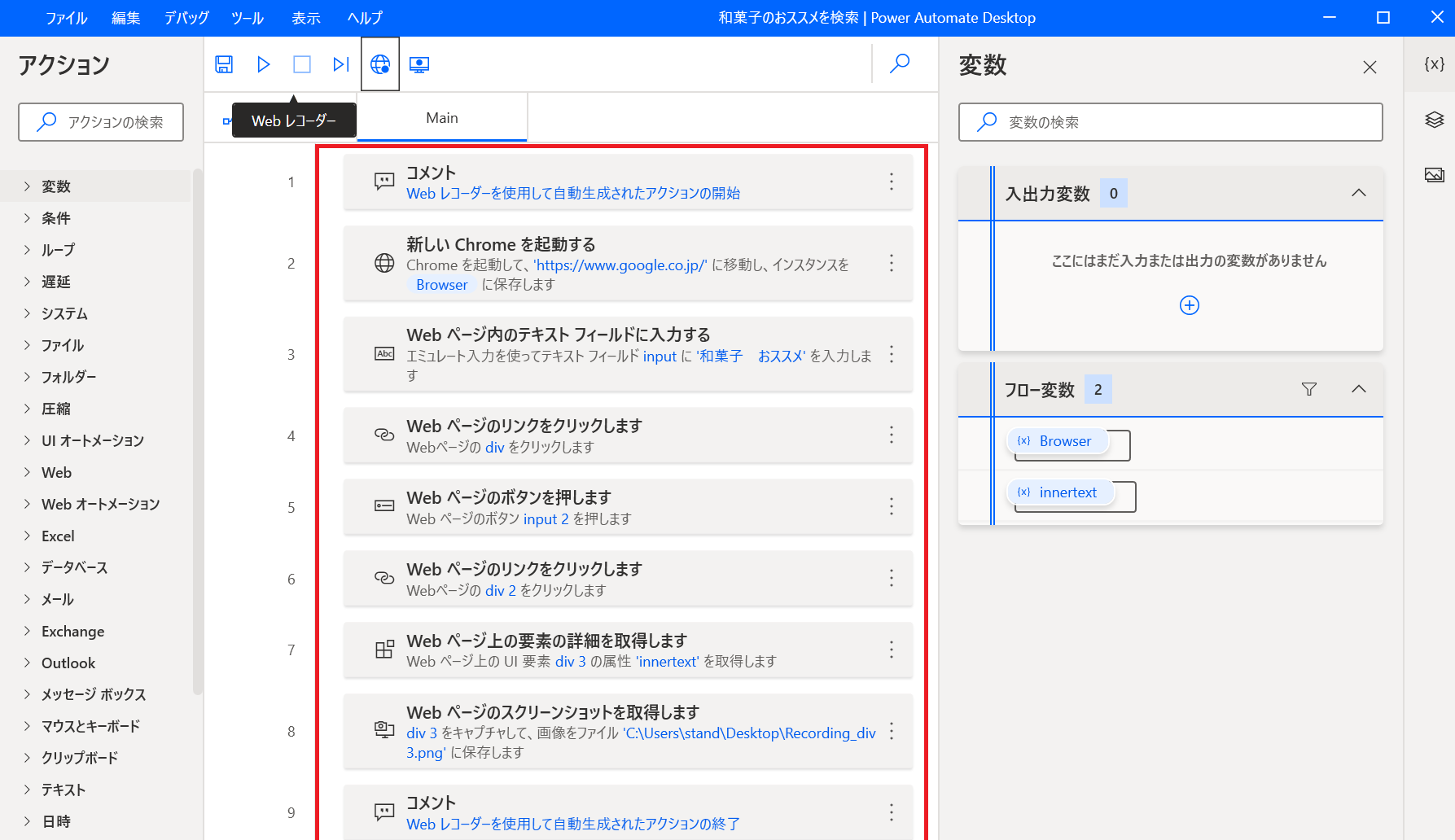The width and height of the screenshot is (1455, 840).
Task: Add a new input or output variable
Action: click(1189, 305)
